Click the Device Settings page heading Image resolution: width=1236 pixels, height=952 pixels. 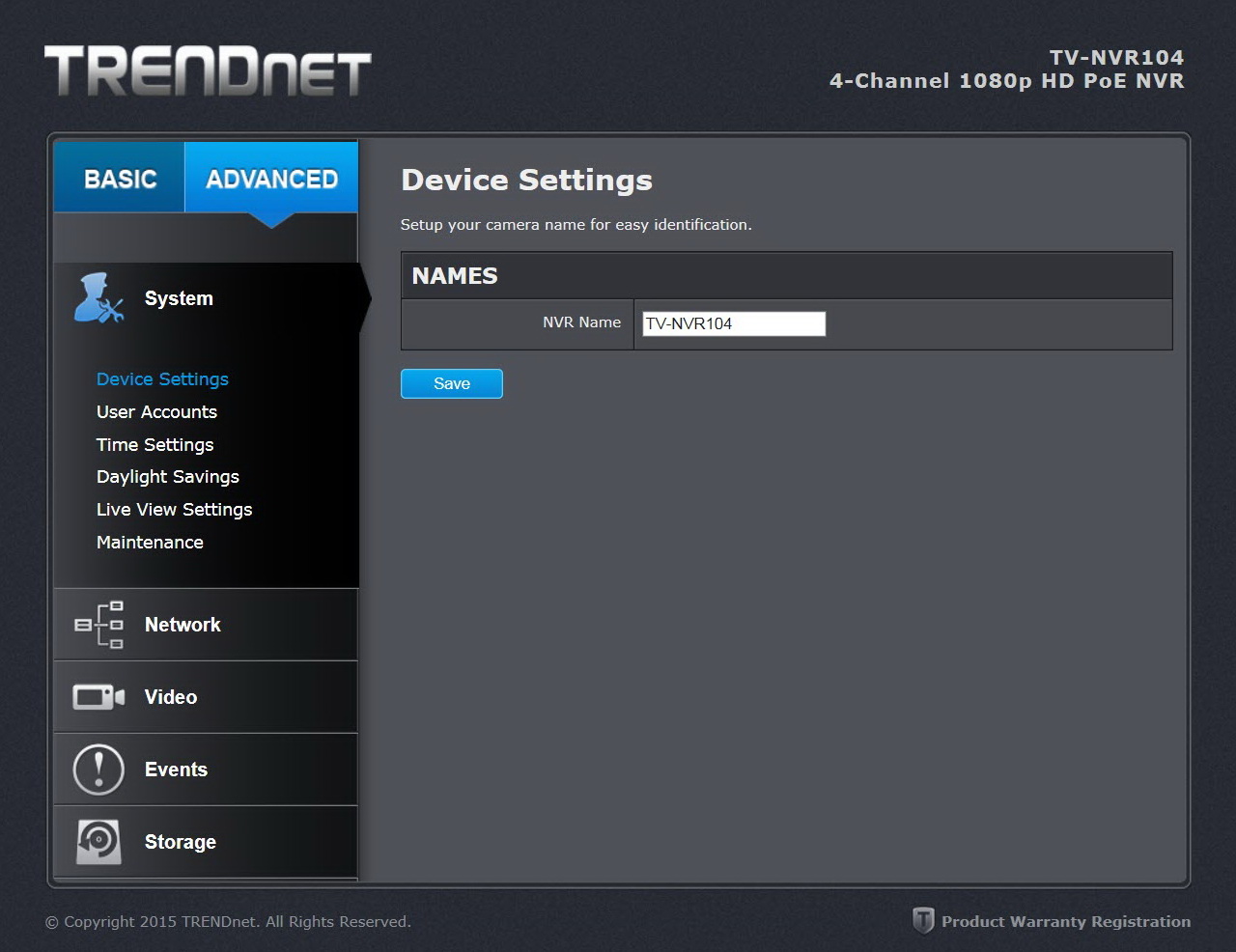pyautogui.click(x=526, y=181)
